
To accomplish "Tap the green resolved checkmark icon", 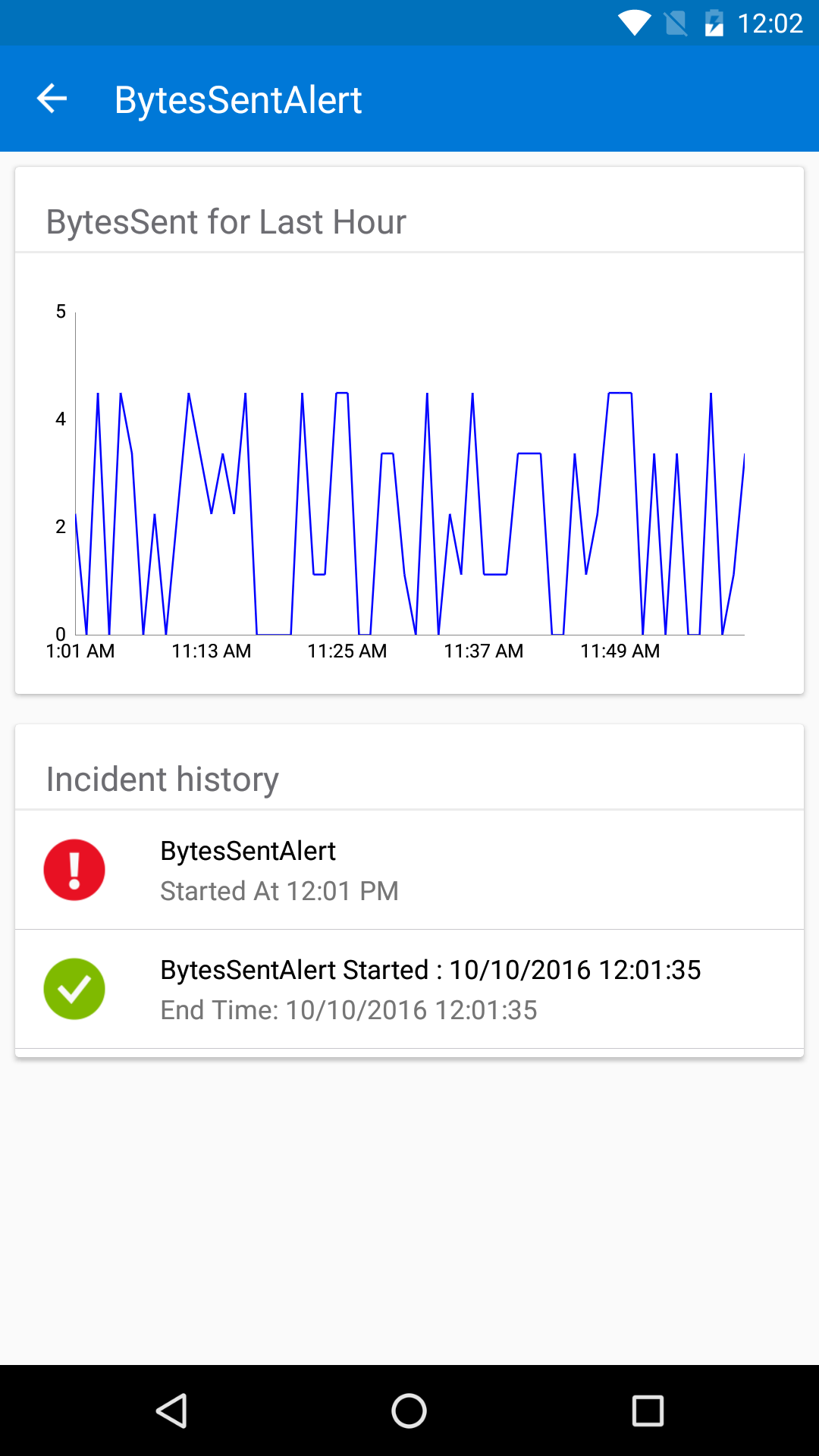I will [74, 989].
